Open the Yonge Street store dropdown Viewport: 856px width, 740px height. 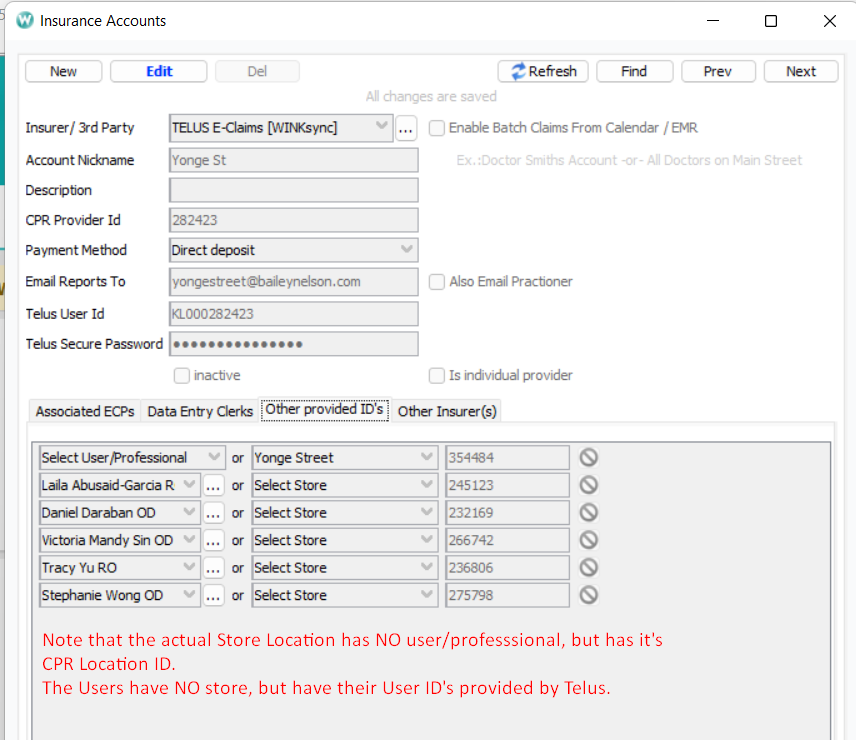(345, 457)
